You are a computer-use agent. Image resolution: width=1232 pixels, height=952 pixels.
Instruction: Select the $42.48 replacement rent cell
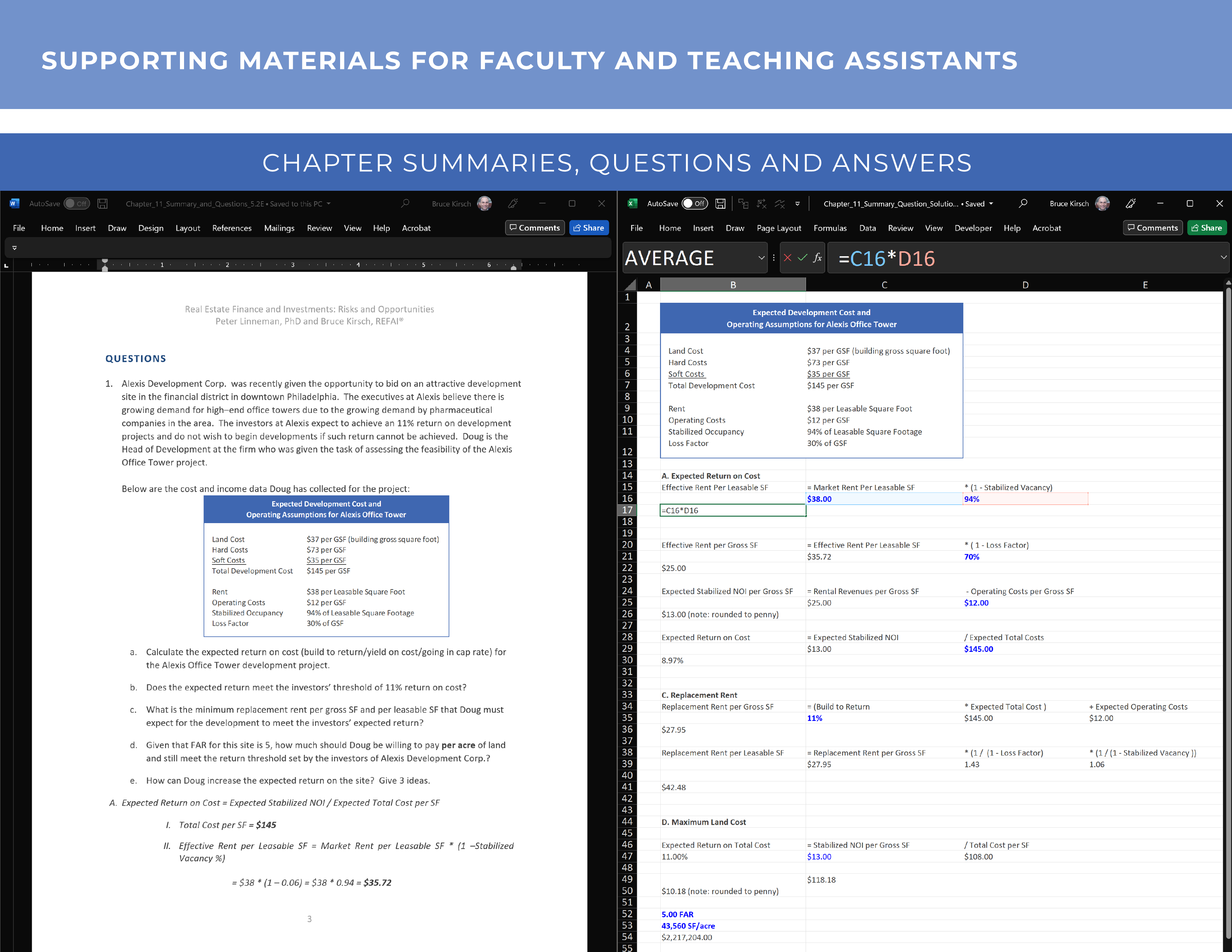(733, 787)
